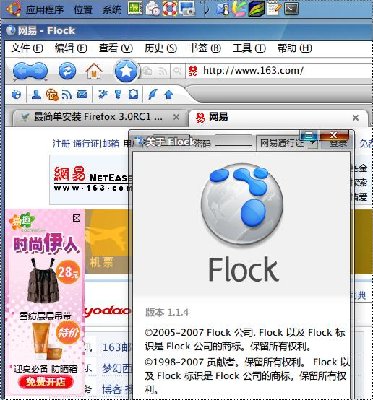
Task: Click the 登录 login button
Action: [x=337, y=144]
